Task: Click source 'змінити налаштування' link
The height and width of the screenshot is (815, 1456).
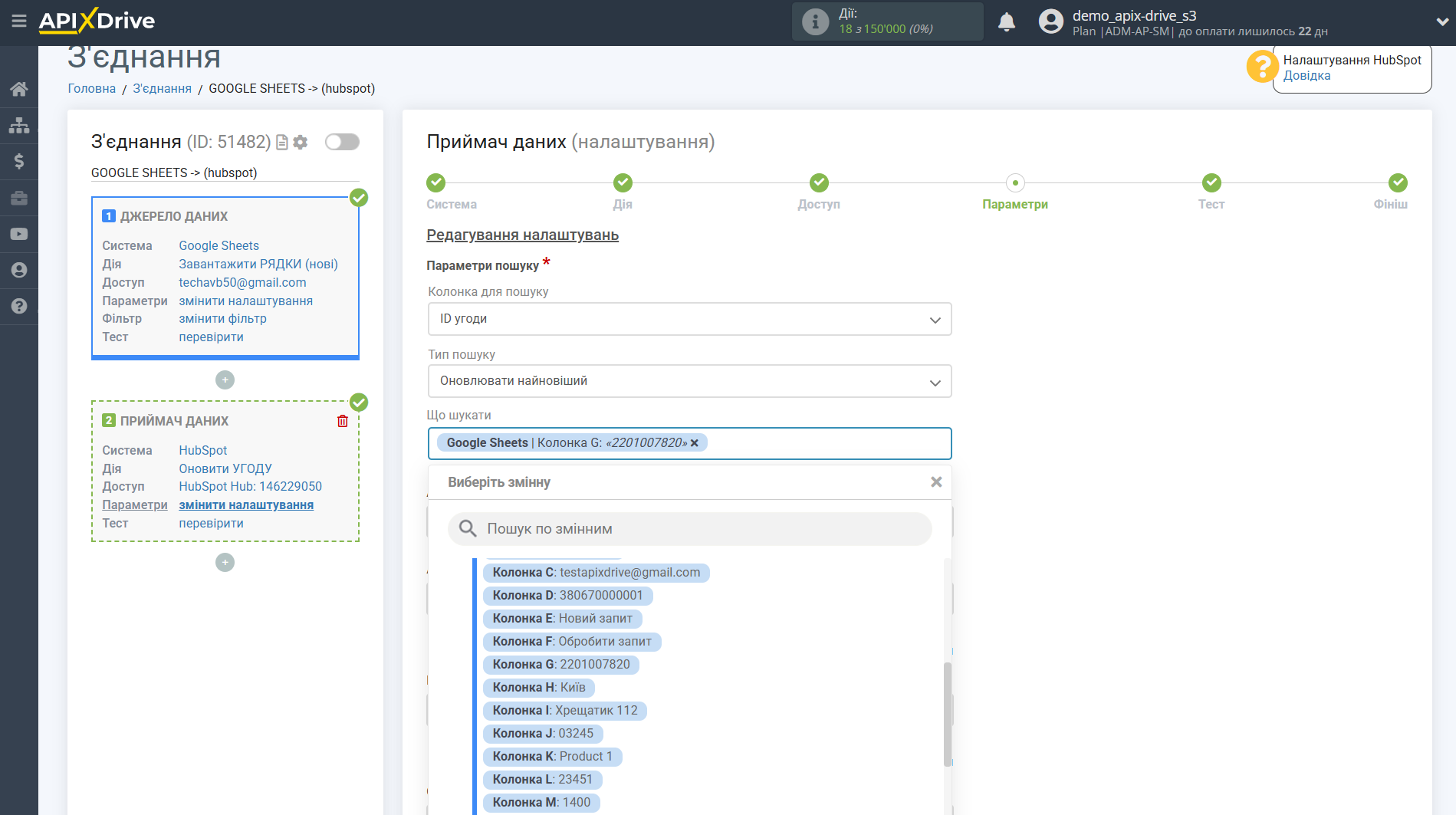Action: [246, 301]
